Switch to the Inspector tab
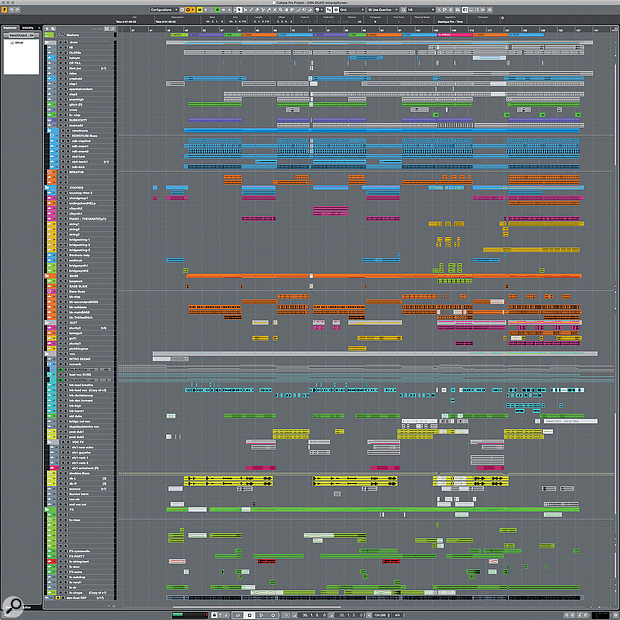This screenshot has height=620, width=620. (x=10, y=28)
